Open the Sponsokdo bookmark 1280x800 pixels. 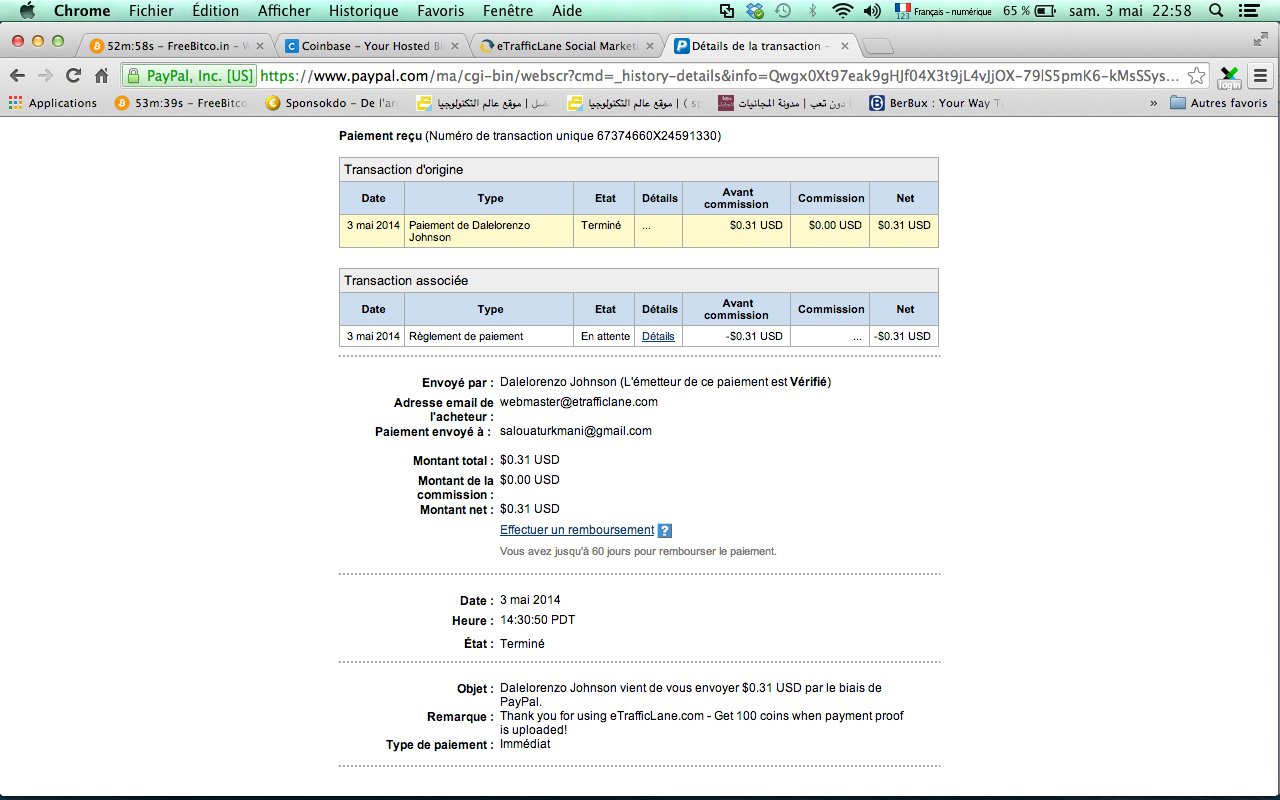(334, 103)
